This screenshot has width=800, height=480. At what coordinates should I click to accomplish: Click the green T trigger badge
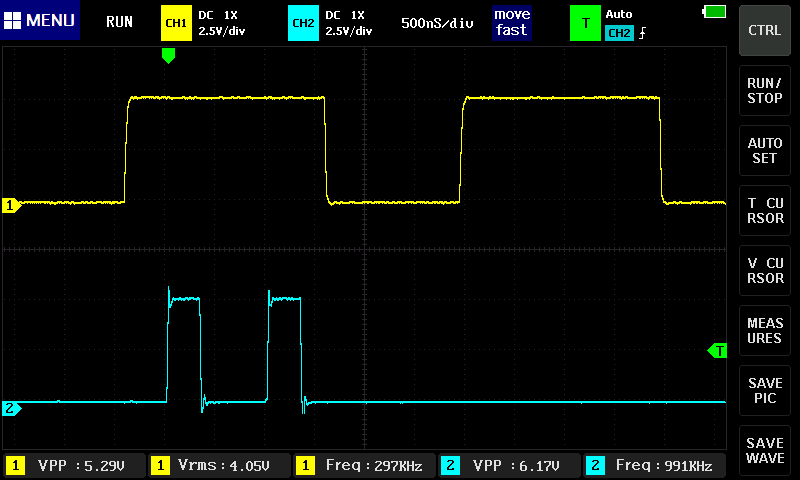click(585, 22)
